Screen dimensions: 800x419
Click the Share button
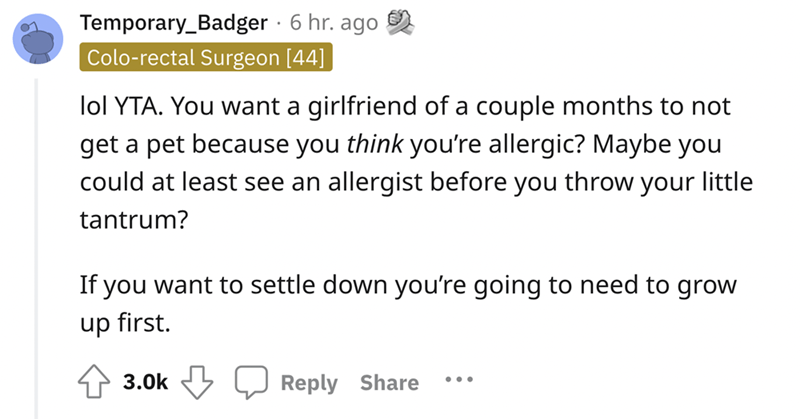click(389, 382)
